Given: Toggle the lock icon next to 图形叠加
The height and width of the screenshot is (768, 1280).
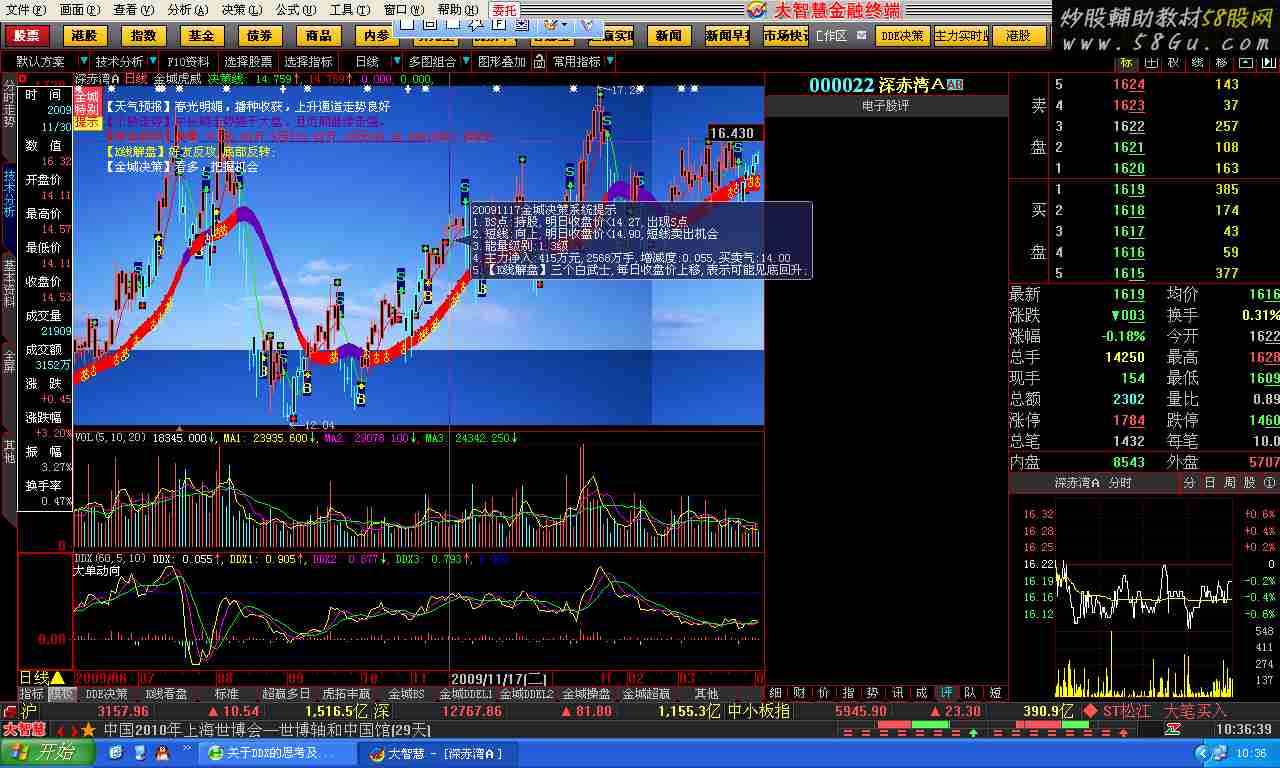Looking at the screenshot, I should pyautogui.click(x=540, y=62).
